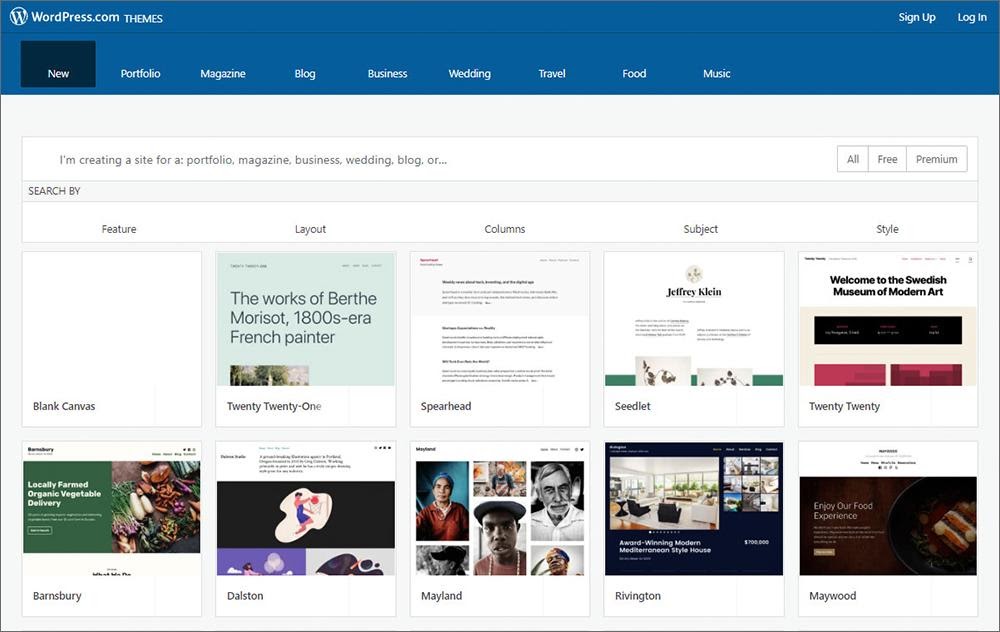Click the Spearhead theme name

click(446, 406)
